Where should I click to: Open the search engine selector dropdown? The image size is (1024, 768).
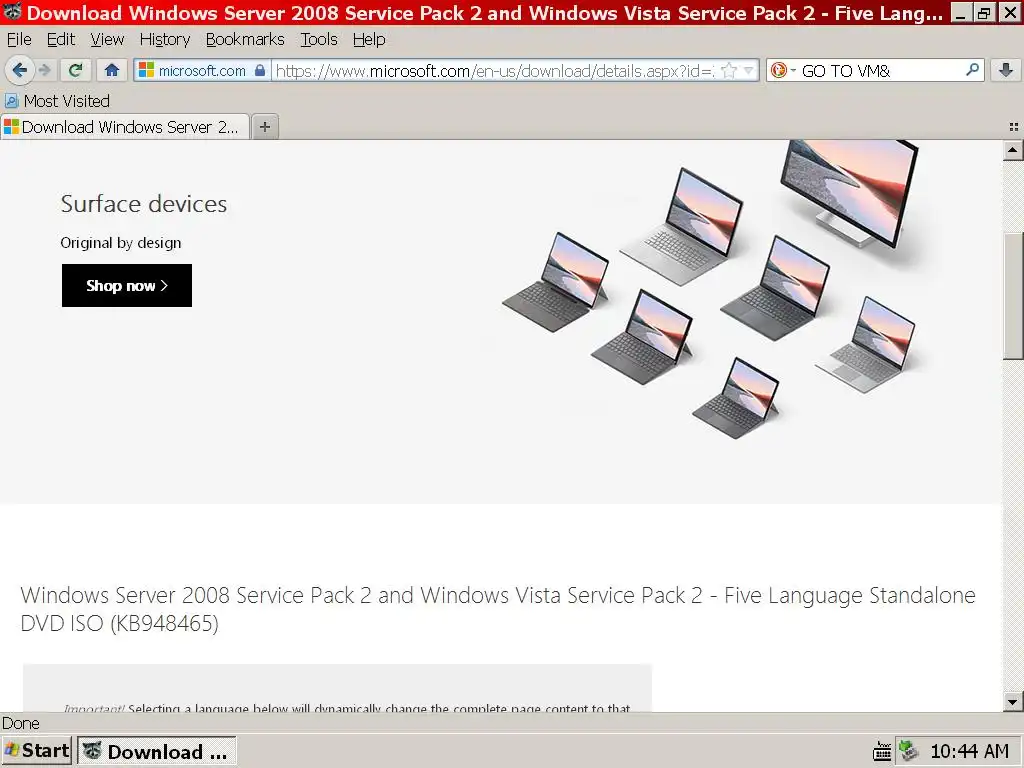tap(782, 70)
